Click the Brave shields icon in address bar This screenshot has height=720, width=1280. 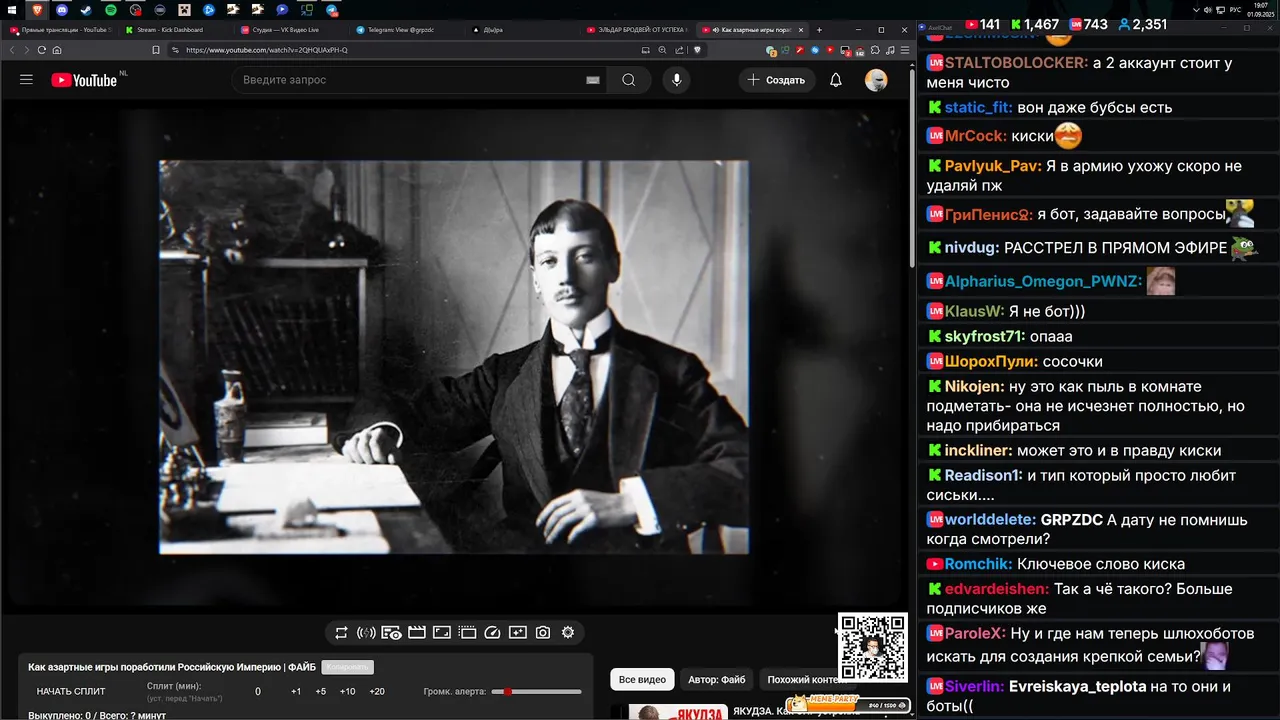point(697,50)
